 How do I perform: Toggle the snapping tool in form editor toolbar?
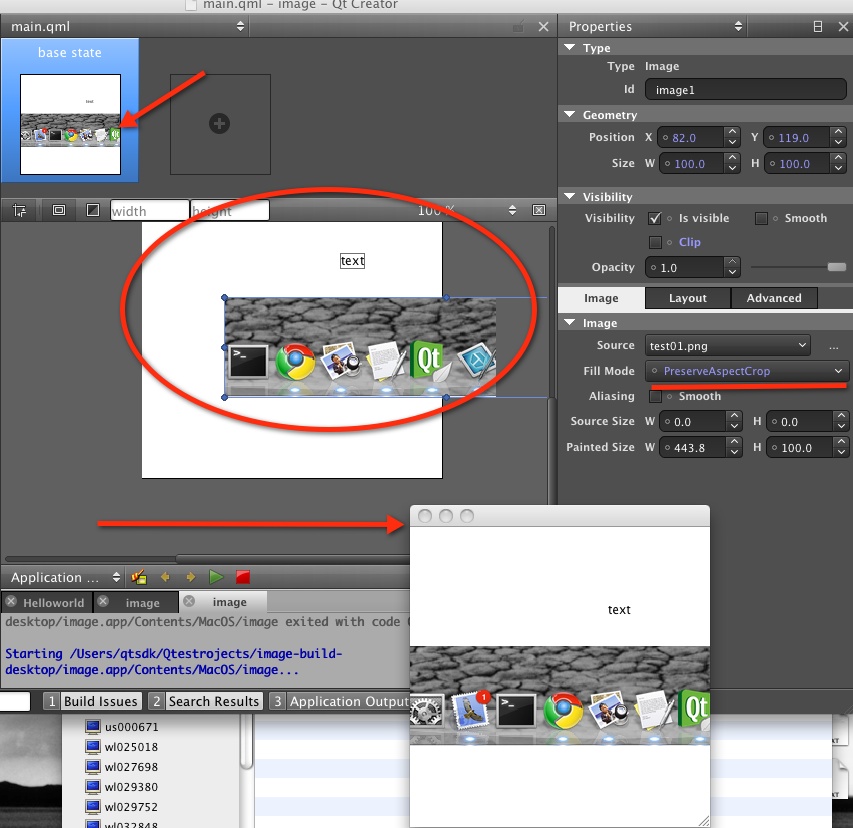pos(20,211)
